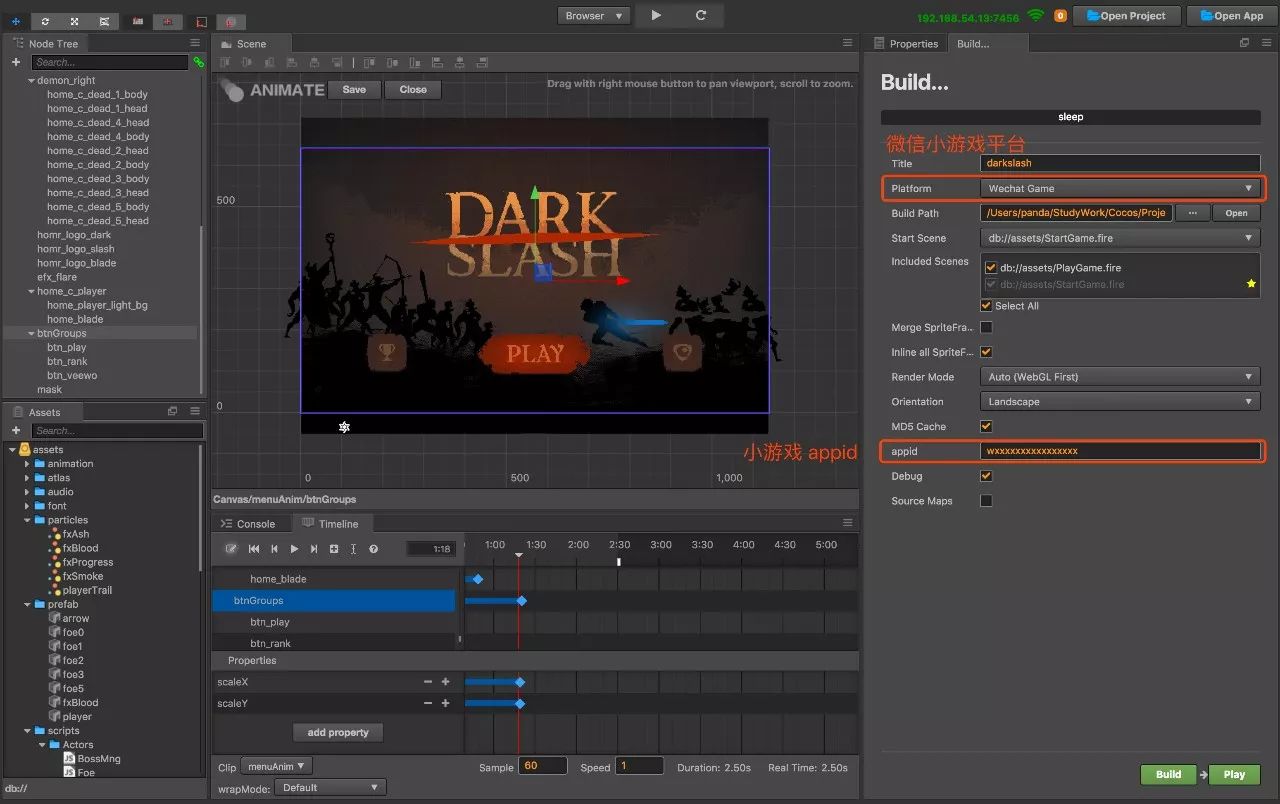Click the add keyframe icon in timeline

coord(334,549)
